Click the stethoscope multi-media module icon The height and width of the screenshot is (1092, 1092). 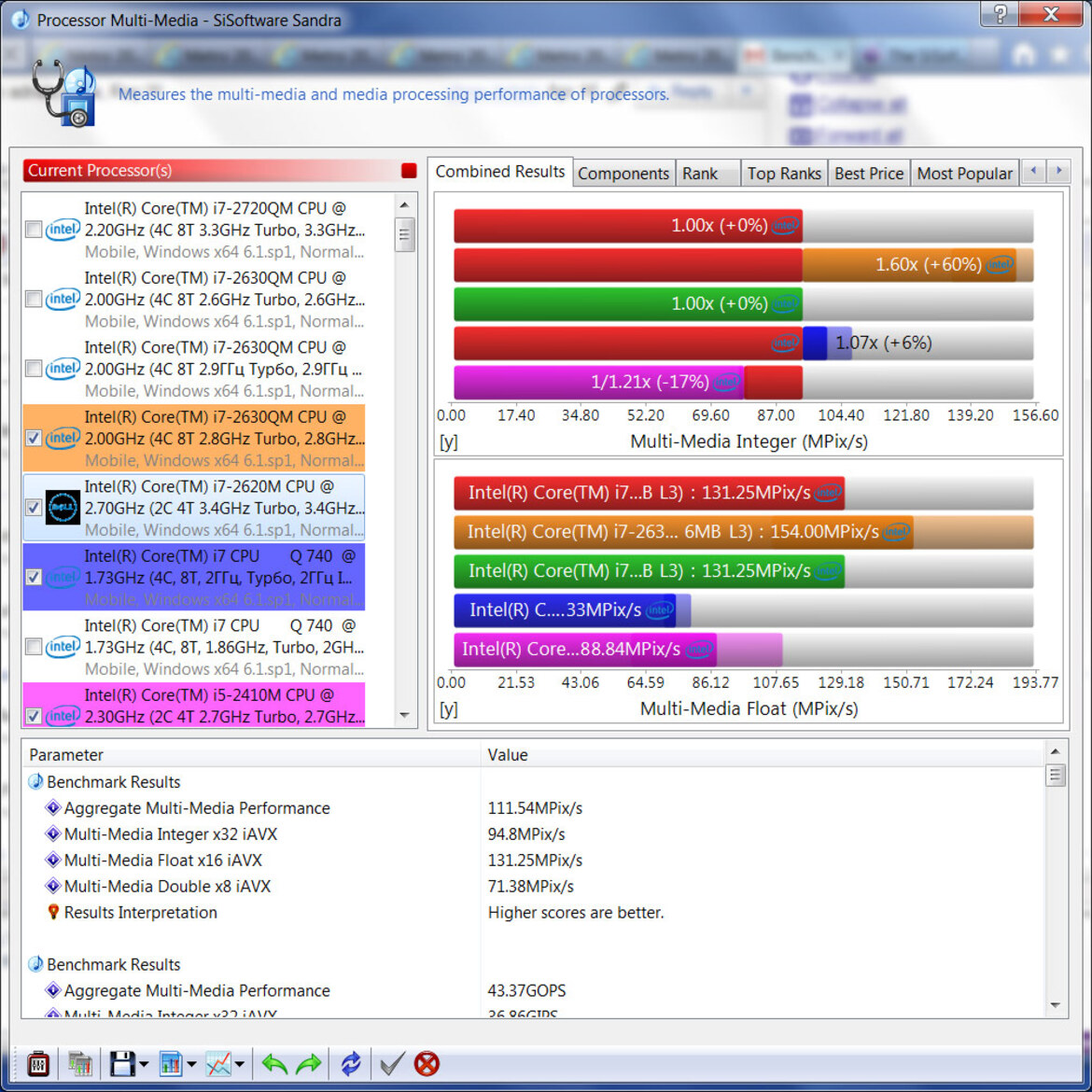coord(63,93)
